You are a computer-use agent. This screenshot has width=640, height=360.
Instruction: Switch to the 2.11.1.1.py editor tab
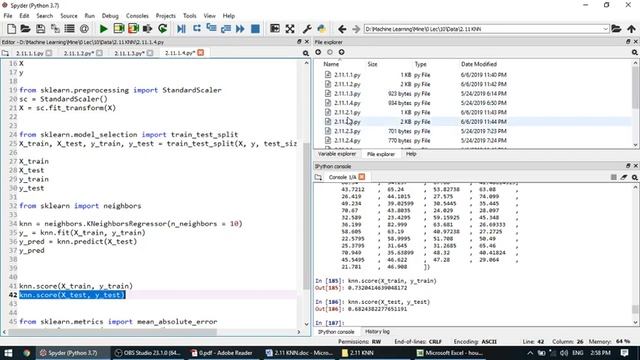29,53
